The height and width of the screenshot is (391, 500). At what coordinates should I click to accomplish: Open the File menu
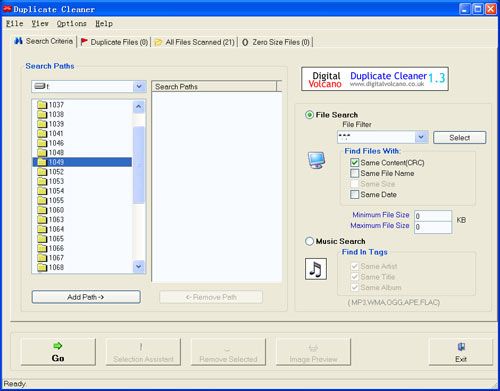[x=15, y=24]
